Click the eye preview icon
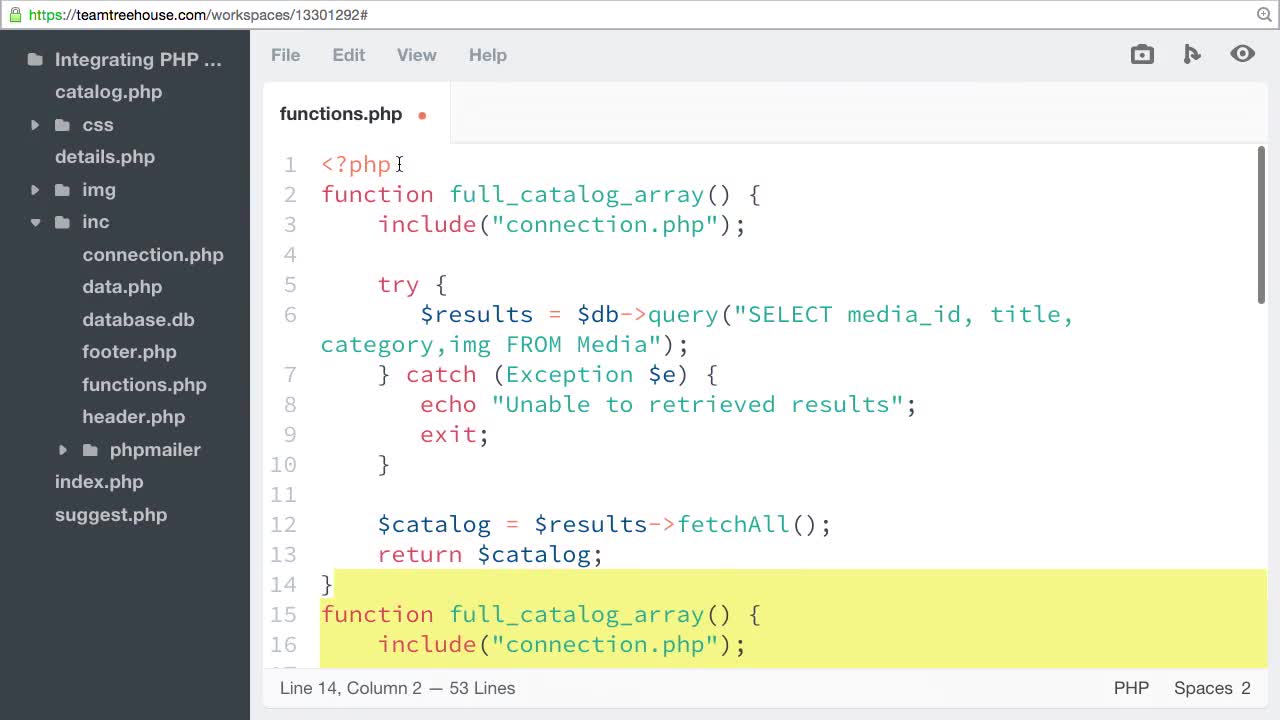This screenshot has height=720, width=1280. point(1242,54)
